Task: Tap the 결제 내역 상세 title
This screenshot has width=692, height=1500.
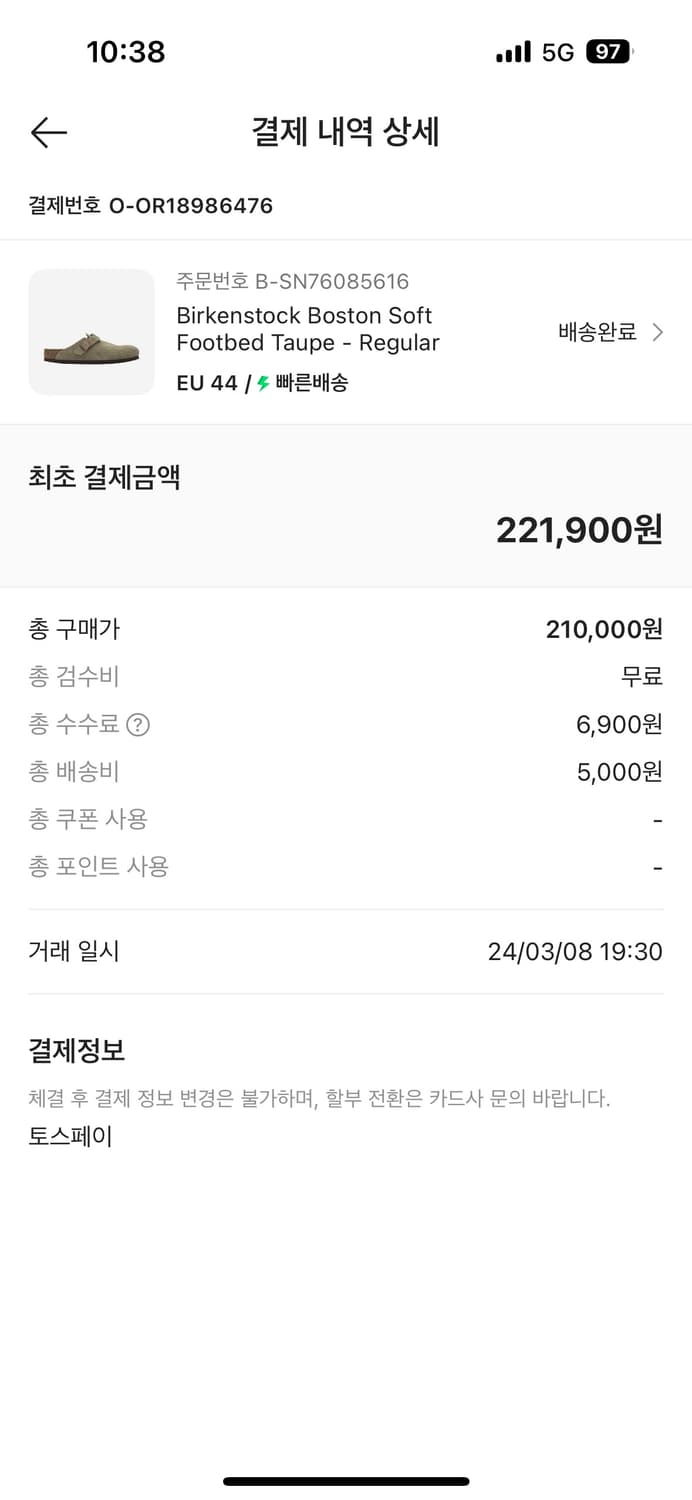Action: pos(346,132)
